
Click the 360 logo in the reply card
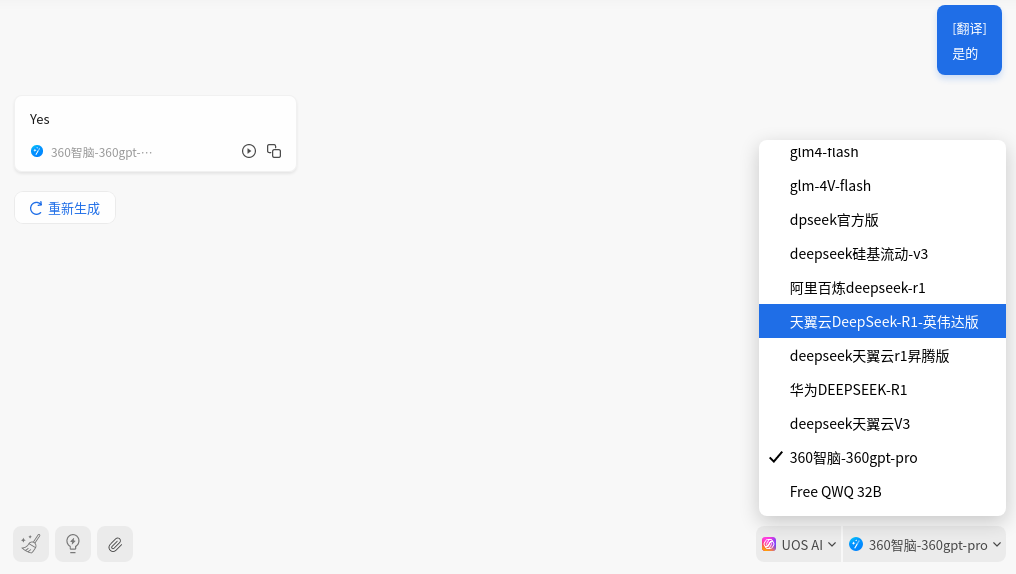[x=37, y=152]
